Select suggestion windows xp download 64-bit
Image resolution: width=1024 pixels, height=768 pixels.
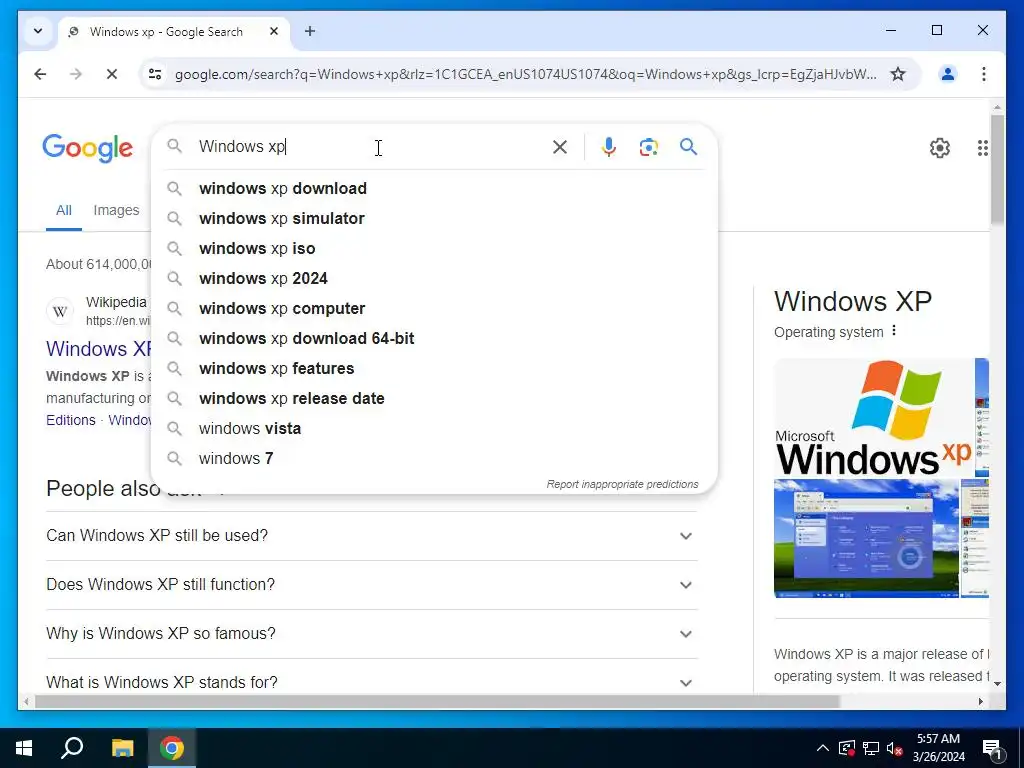click(434, 338)
